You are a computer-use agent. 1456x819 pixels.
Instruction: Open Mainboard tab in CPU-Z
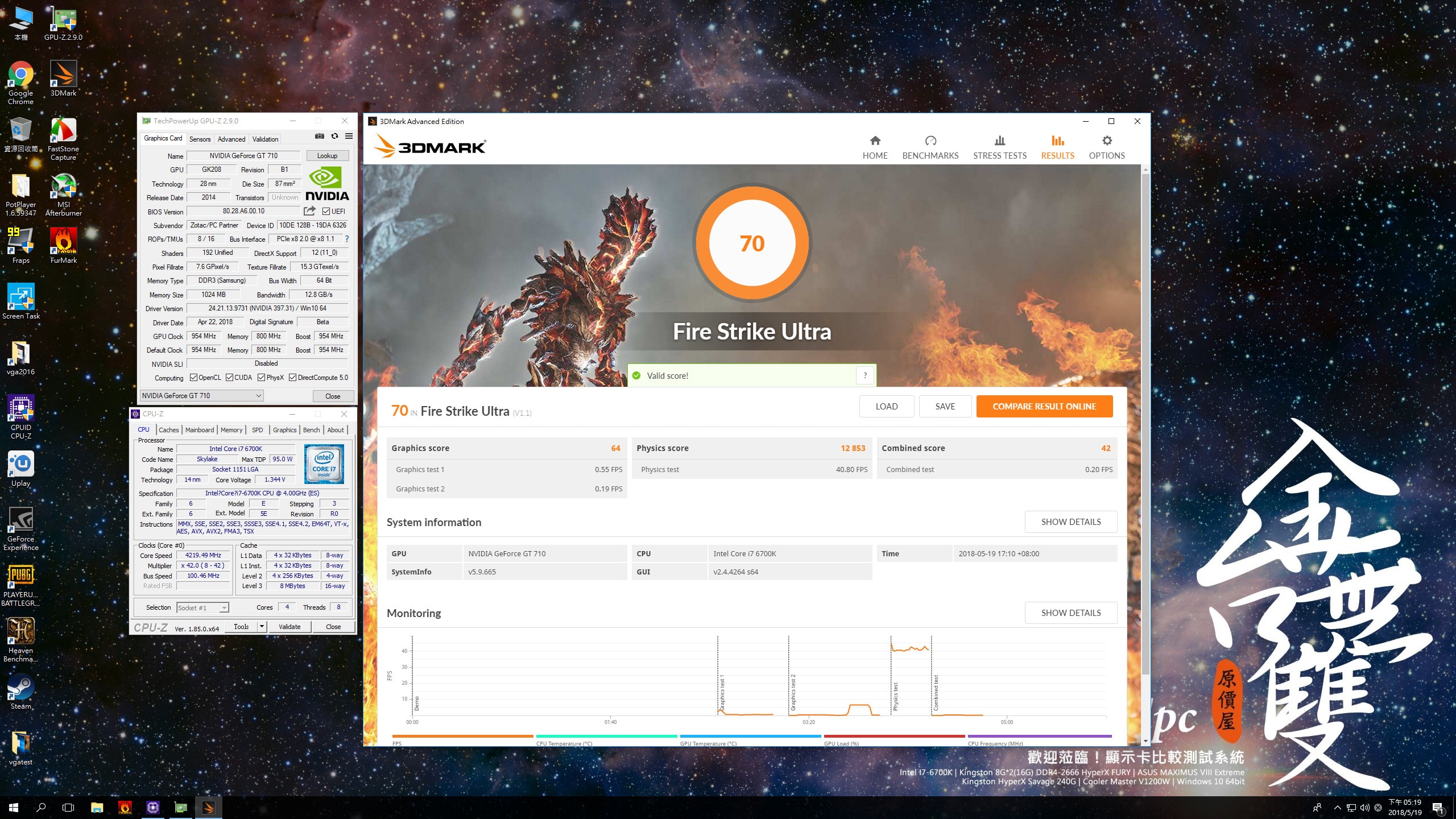(x=200, y=430)
